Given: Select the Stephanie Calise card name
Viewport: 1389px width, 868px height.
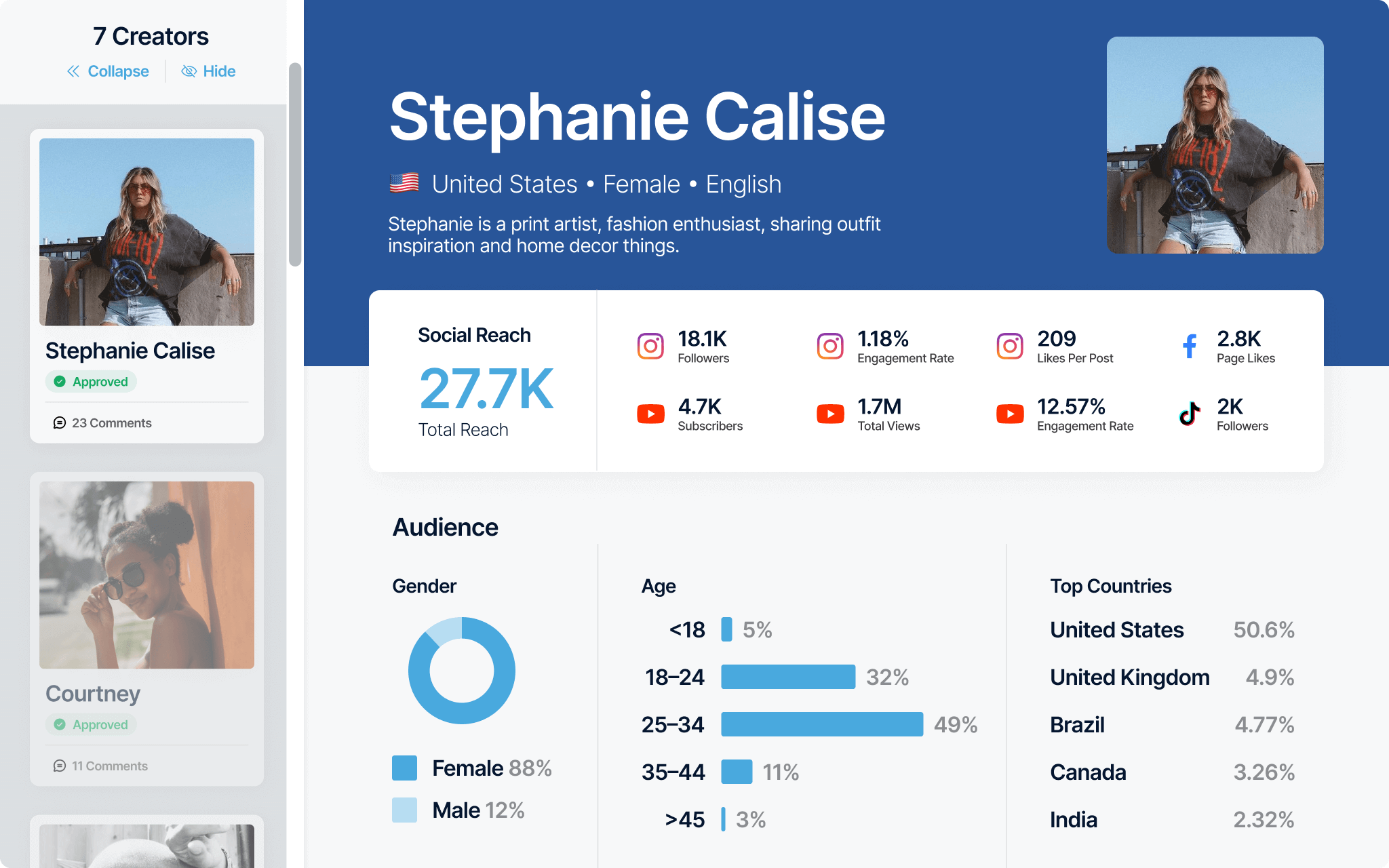Looking at the screenshot, I should (130, 351).
